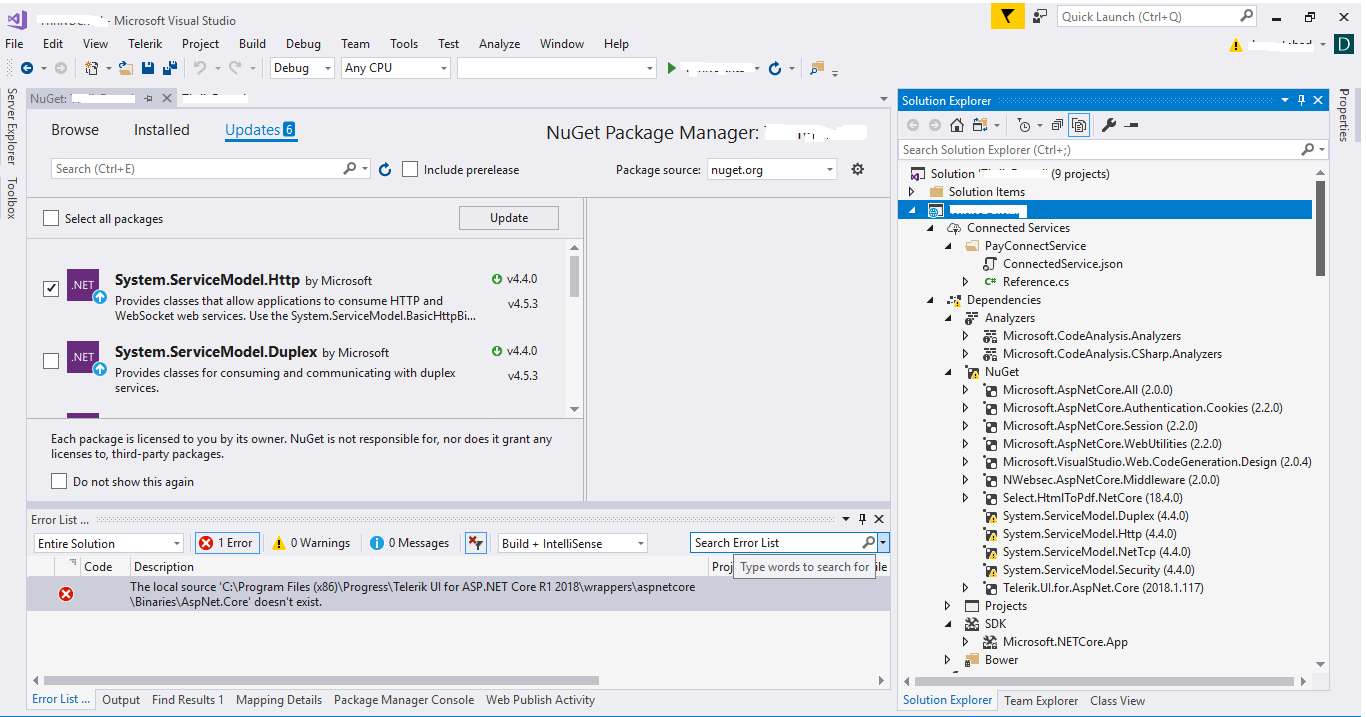This screenshot has height=717, width=1366.
Task: Open the Any CPU platform dropdown
Action: pos(396,68)
